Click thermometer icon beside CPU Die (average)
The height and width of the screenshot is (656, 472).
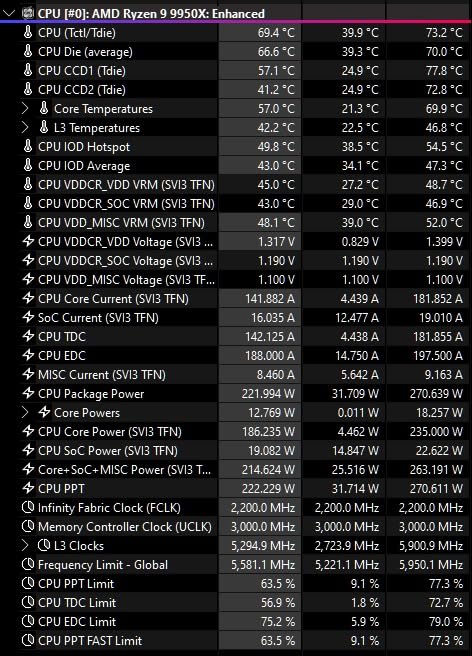(28, 51)
